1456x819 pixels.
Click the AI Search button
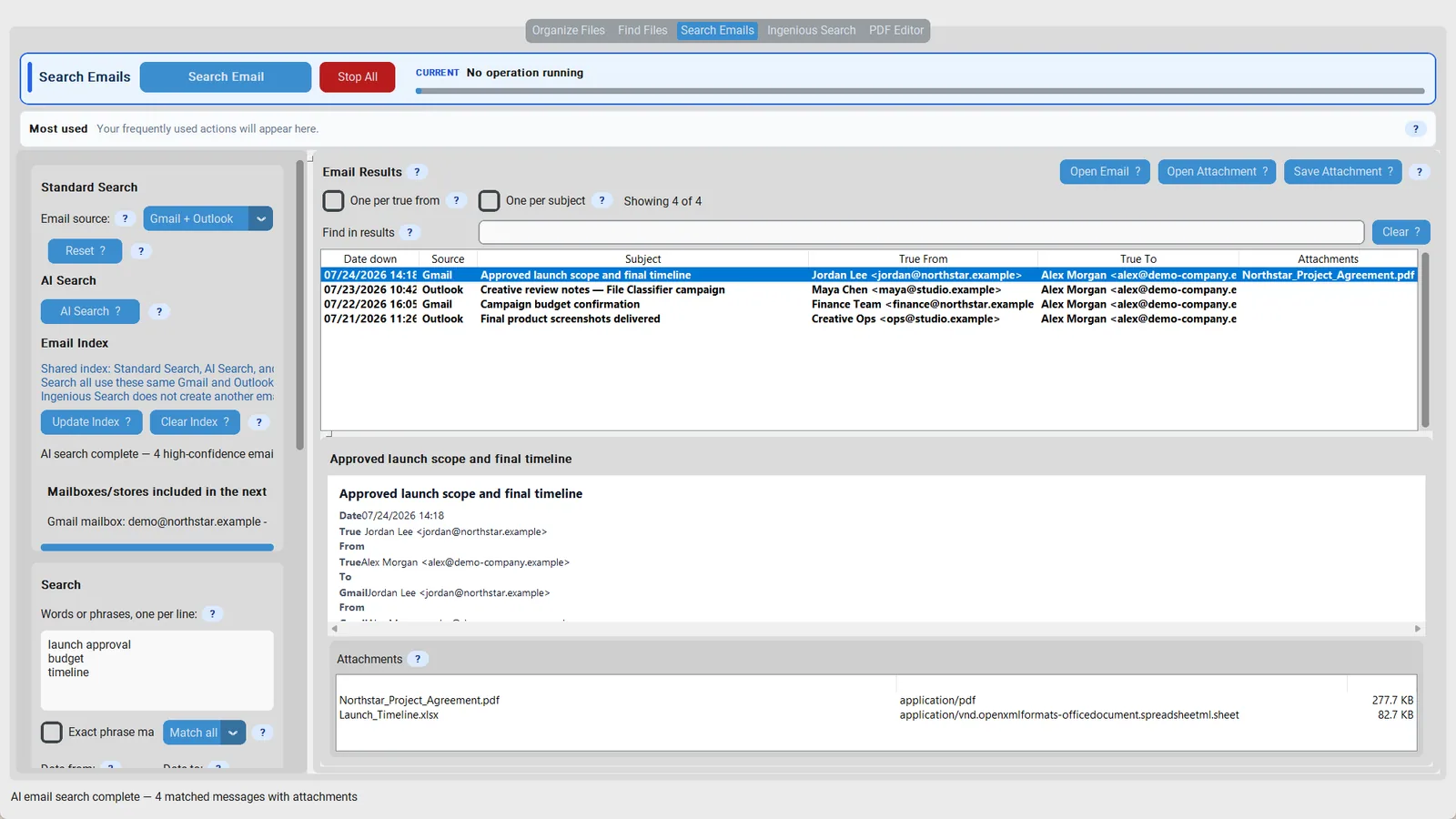[90, 311]
